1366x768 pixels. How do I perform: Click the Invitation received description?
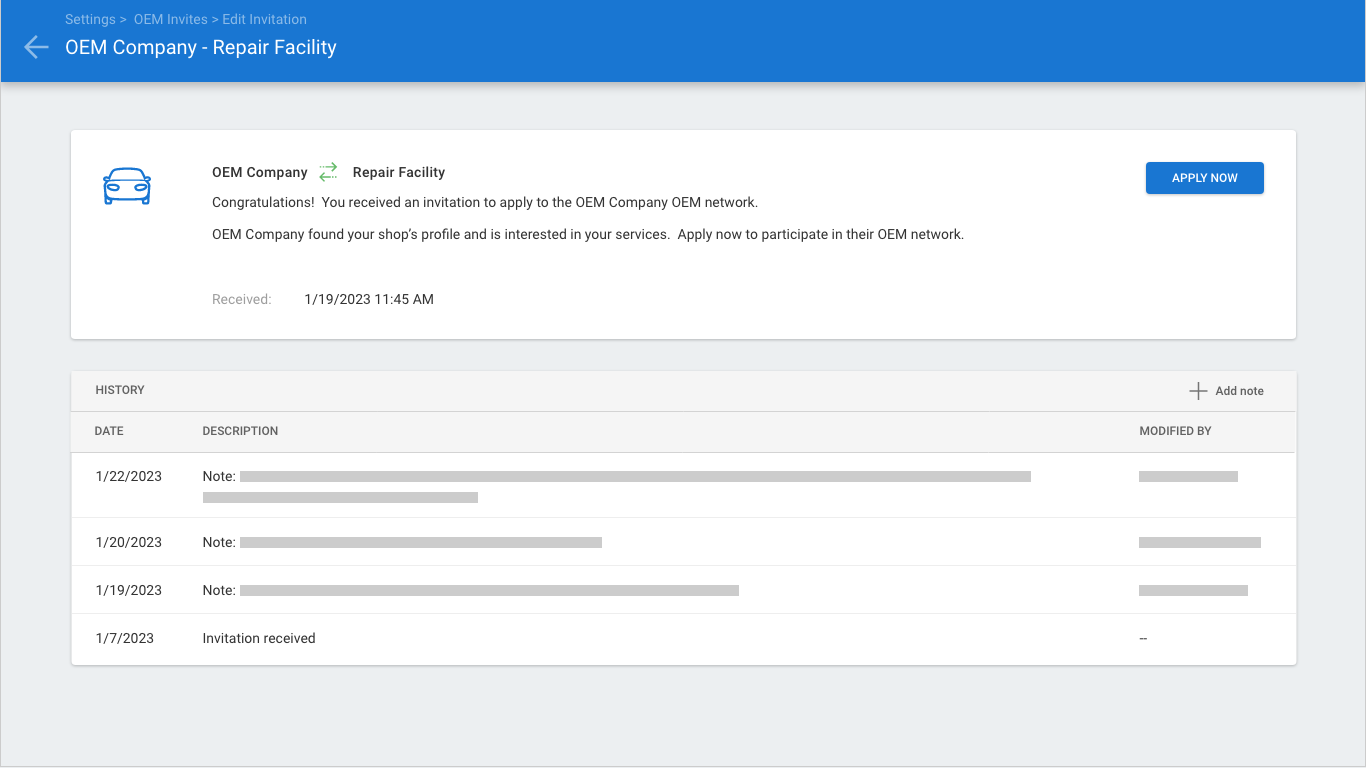coord(259,638)
